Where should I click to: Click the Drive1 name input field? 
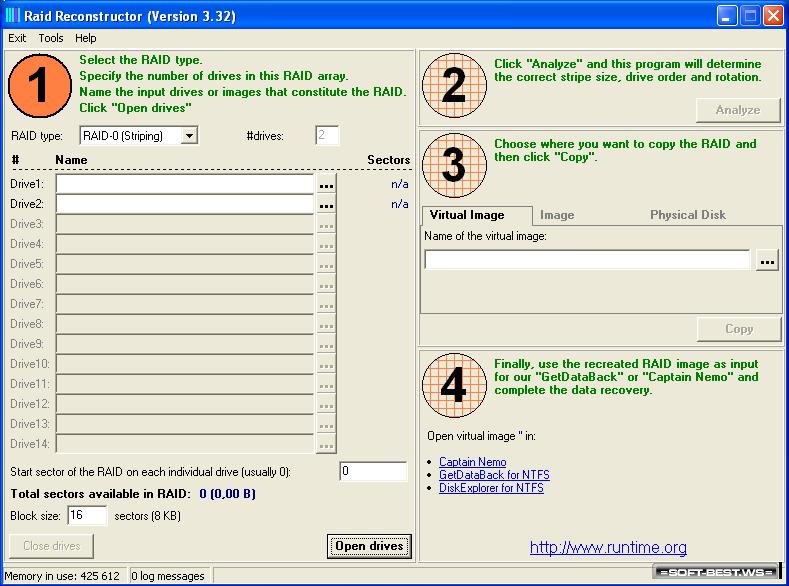coord(184,185)
